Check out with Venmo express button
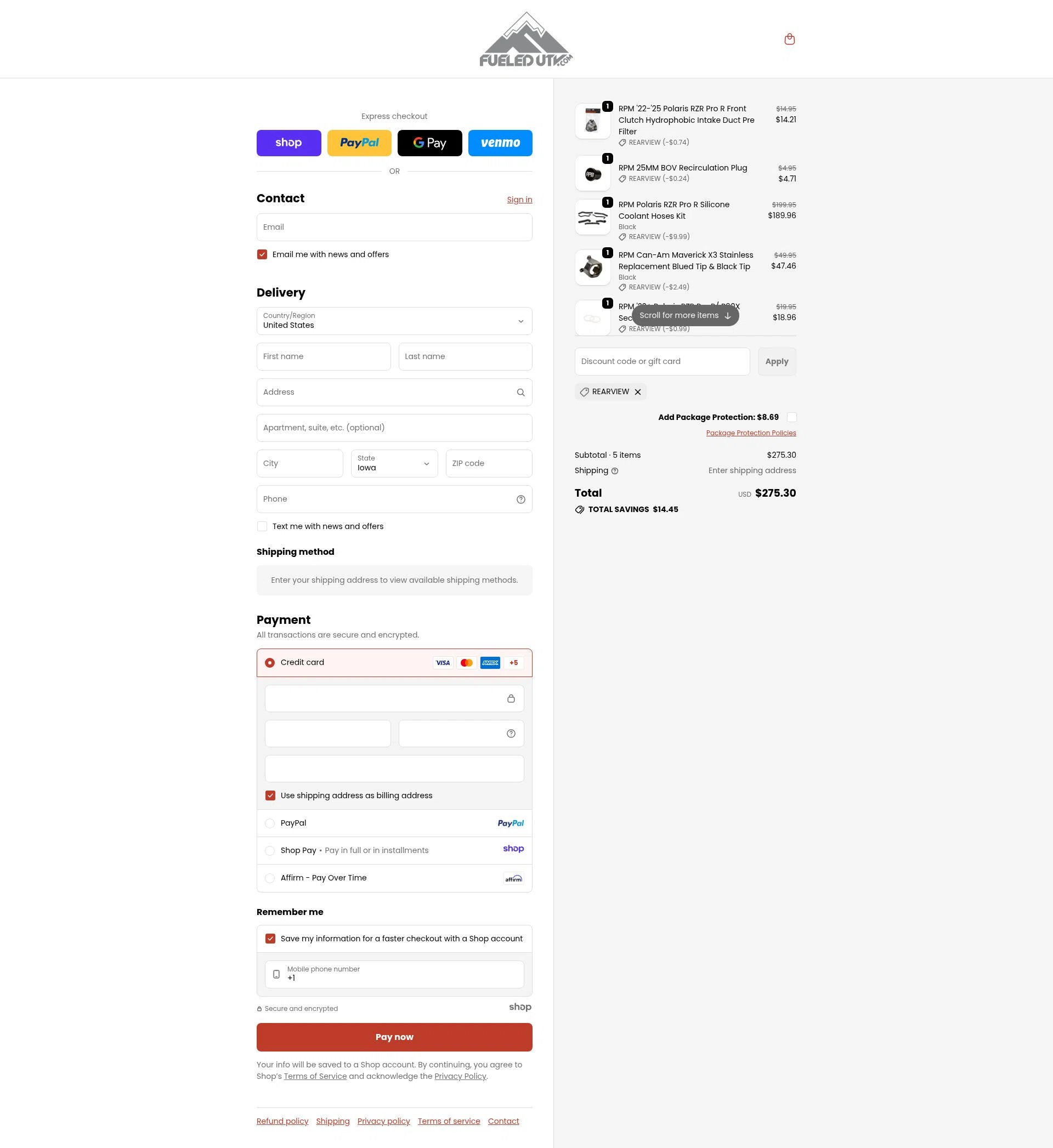The image size is (1053, 1148). tap(500, 143)
